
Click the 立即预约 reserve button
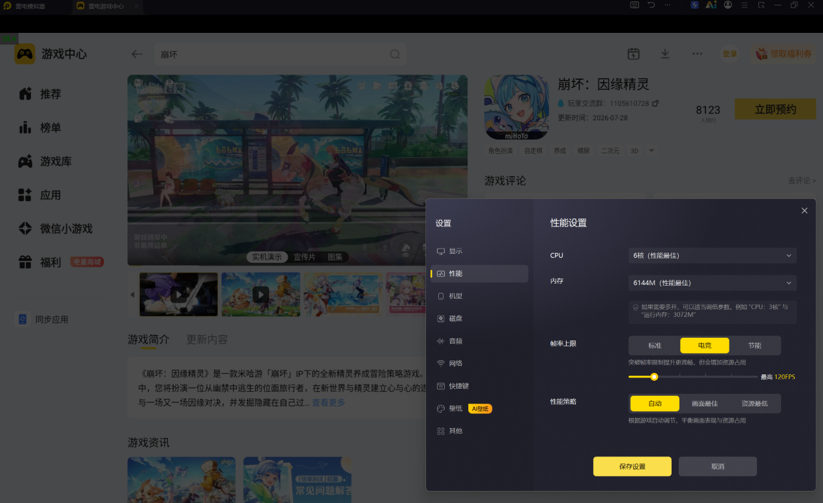coord(775,109)
